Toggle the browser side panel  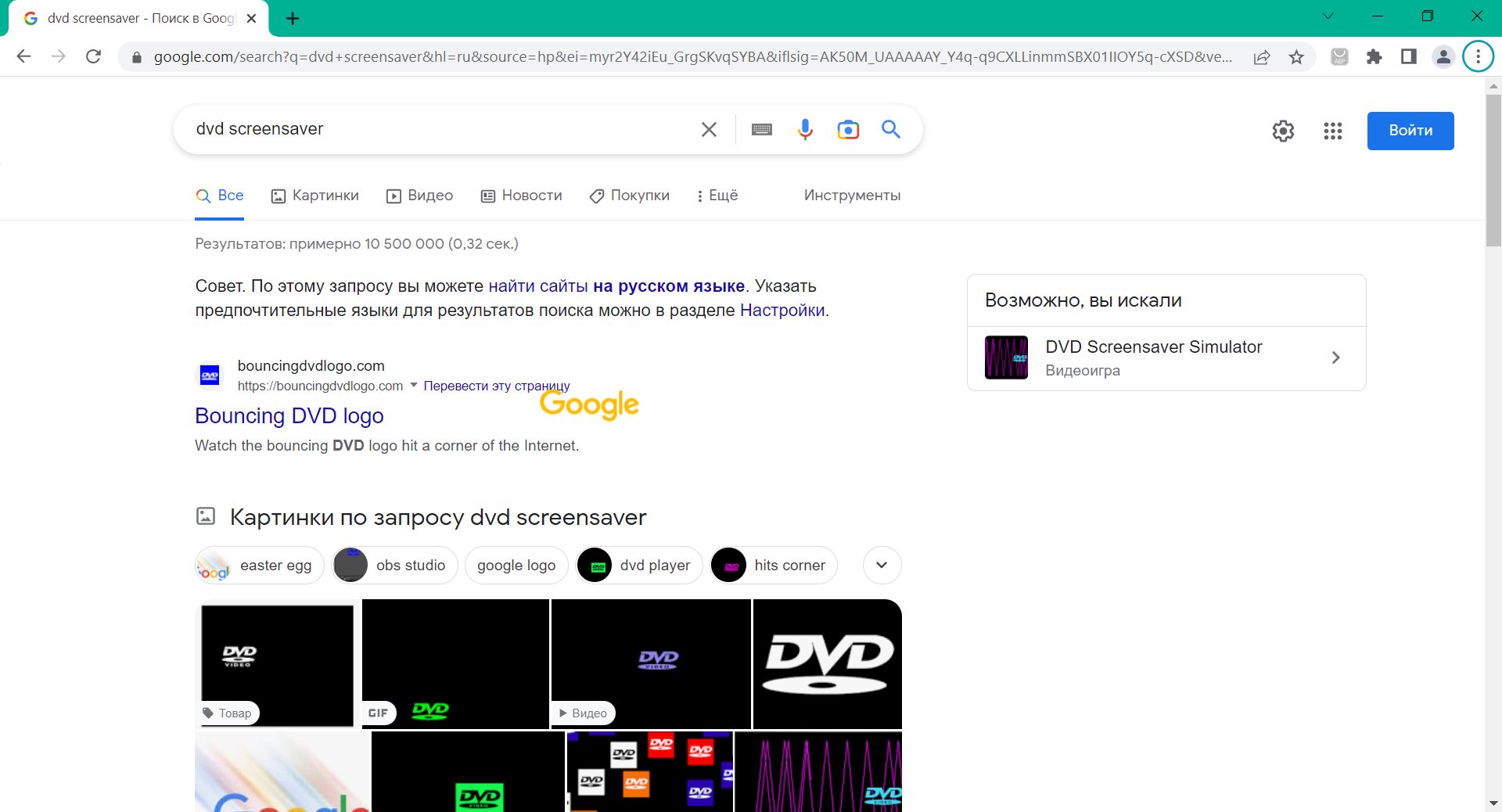1409,56
